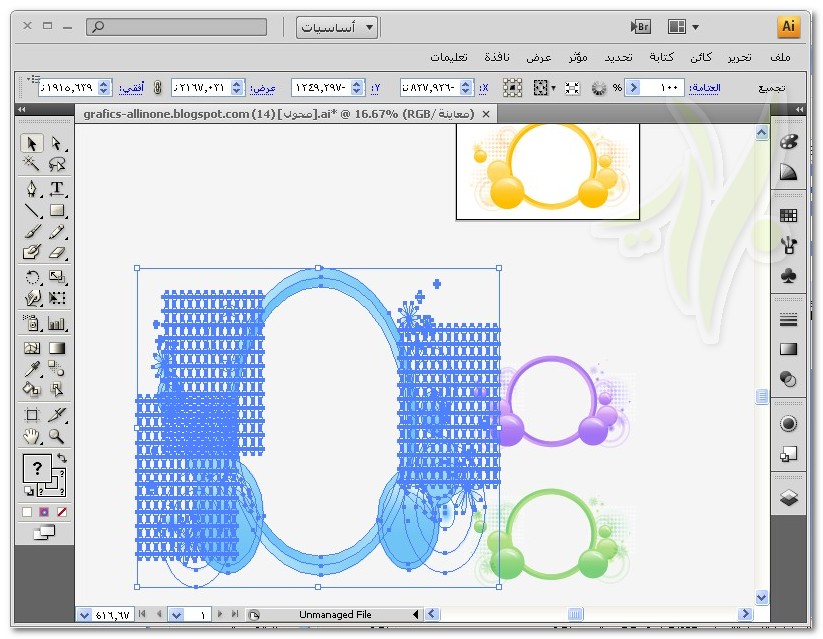Viewport: 823px width, 639px height.
Task: Open the Symbols panel icon
Action: tap(788, 275)
